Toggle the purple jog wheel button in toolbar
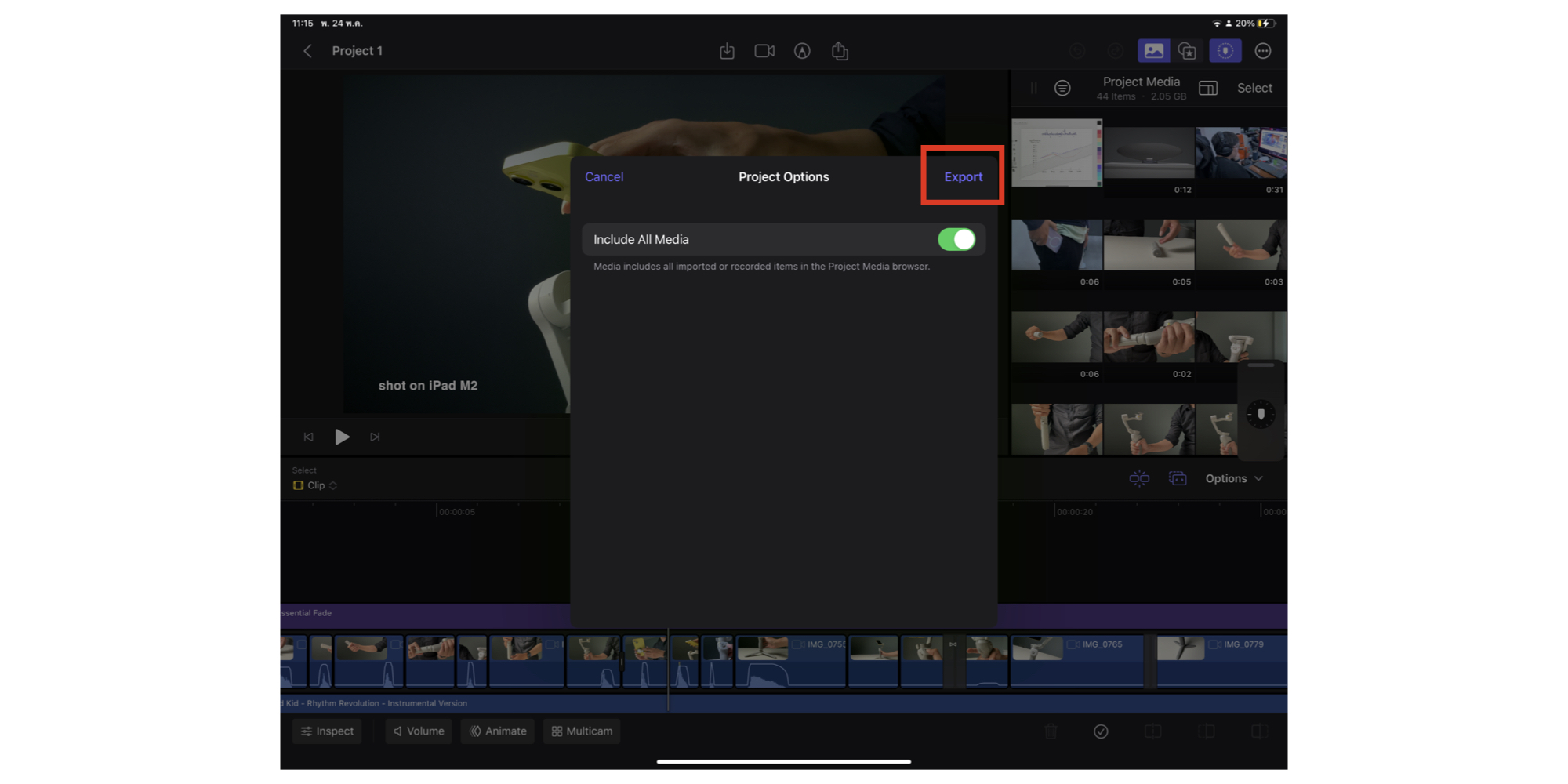Viewport: 1568px width, 784px height. (1225, 51)
